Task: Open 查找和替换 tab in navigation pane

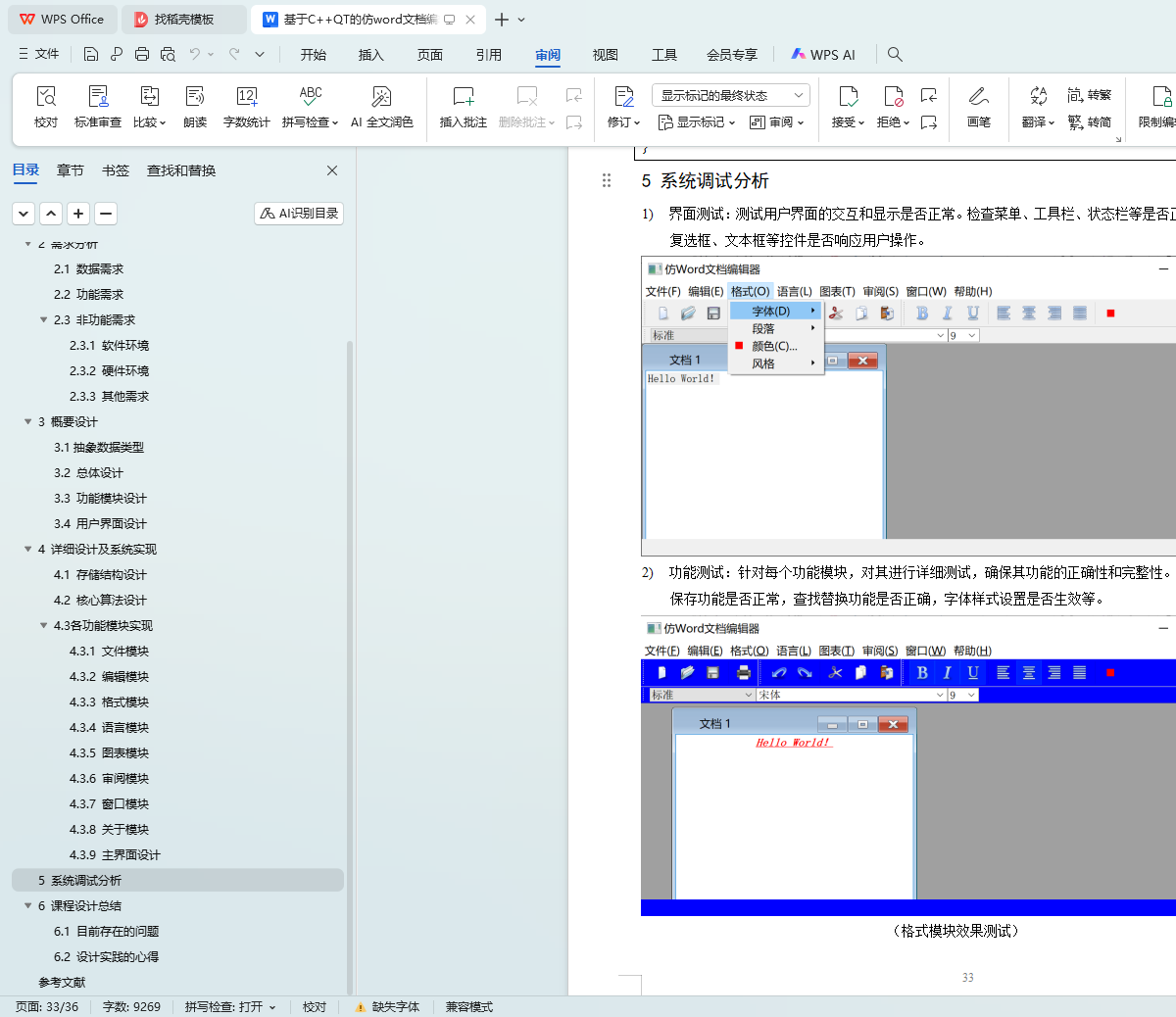Action: click(x=181, y=170)
